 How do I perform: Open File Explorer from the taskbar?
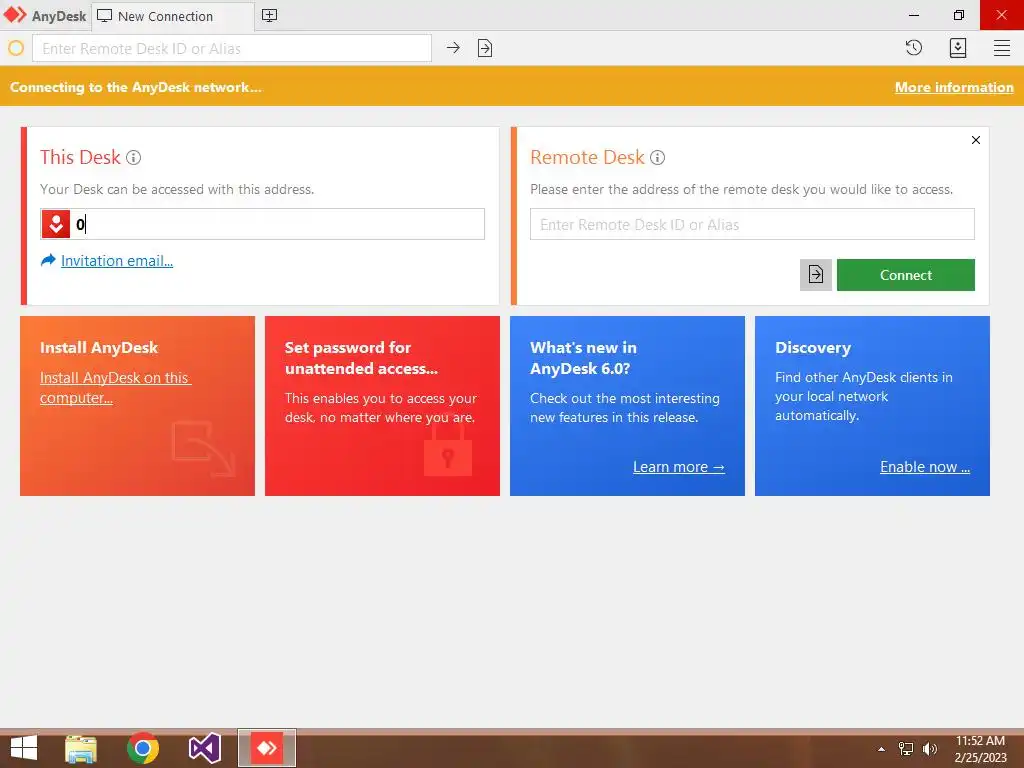pos(81,748)
